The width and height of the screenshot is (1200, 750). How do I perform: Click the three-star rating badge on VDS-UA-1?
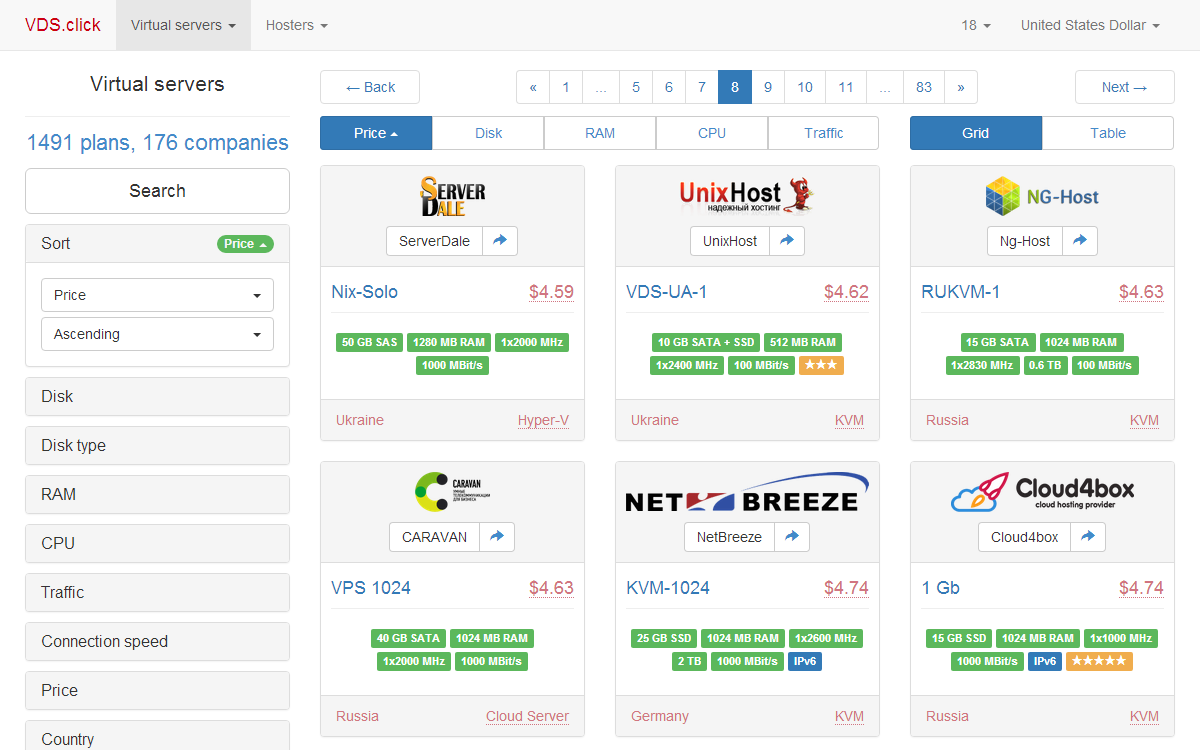pyautogui.click(x=821, y=366)
